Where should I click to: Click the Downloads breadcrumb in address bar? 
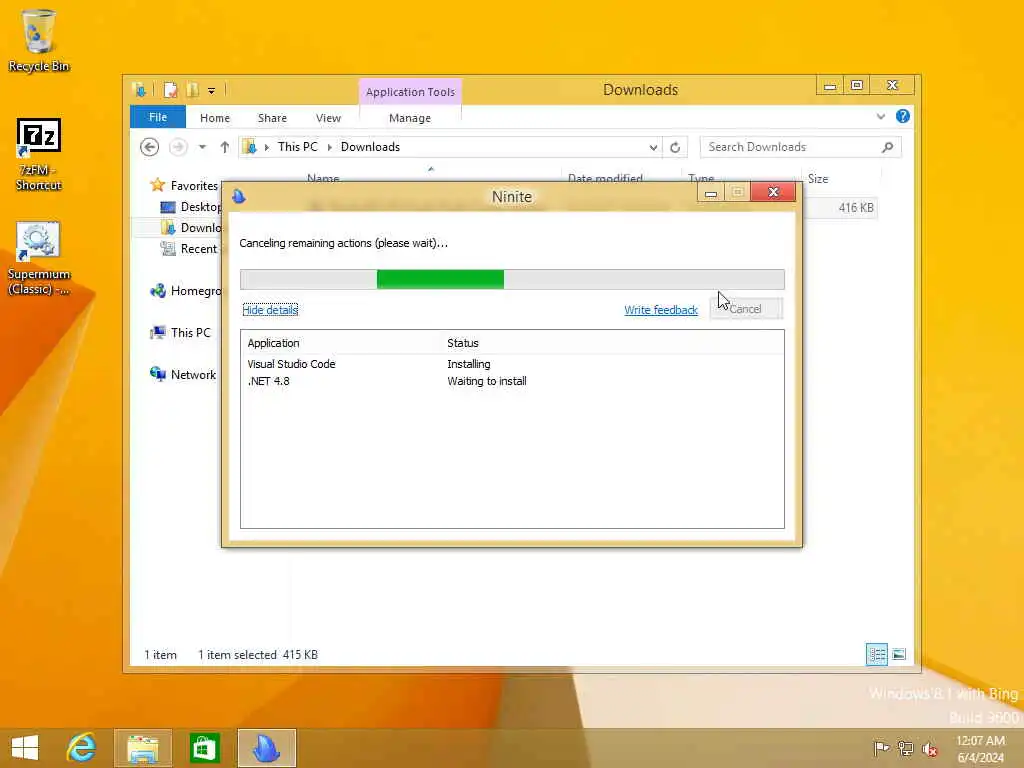pos(370,147)
